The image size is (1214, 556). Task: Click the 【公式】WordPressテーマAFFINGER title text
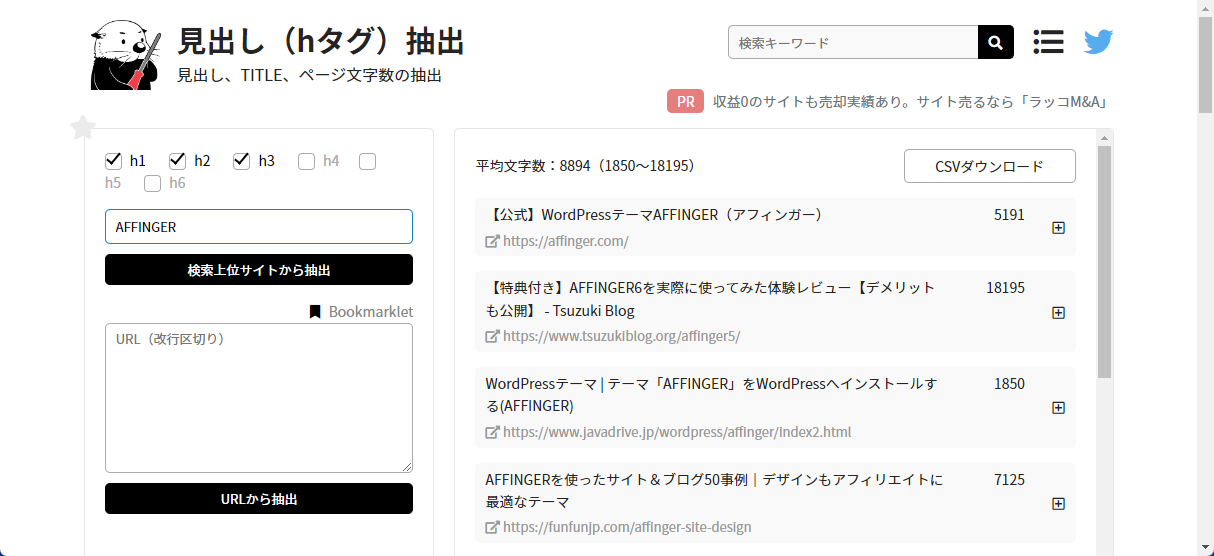click(658, 215)
